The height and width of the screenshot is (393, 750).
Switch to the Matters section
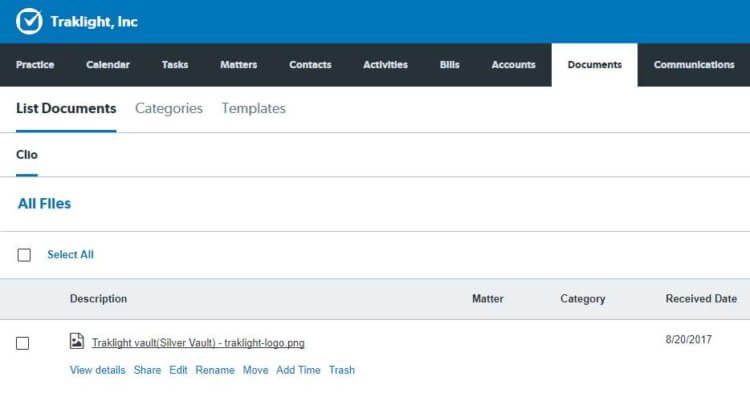(x=239, y=65)
